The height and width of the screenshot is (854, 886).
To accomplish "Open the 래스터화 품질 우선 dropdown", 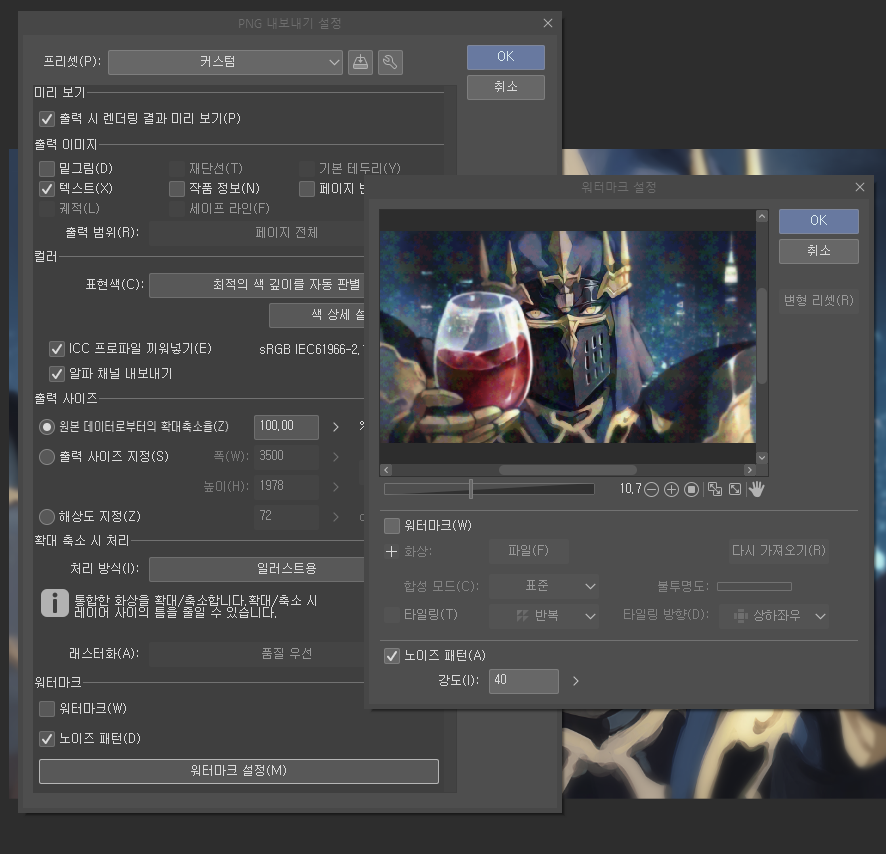I will tap(257, 654).
